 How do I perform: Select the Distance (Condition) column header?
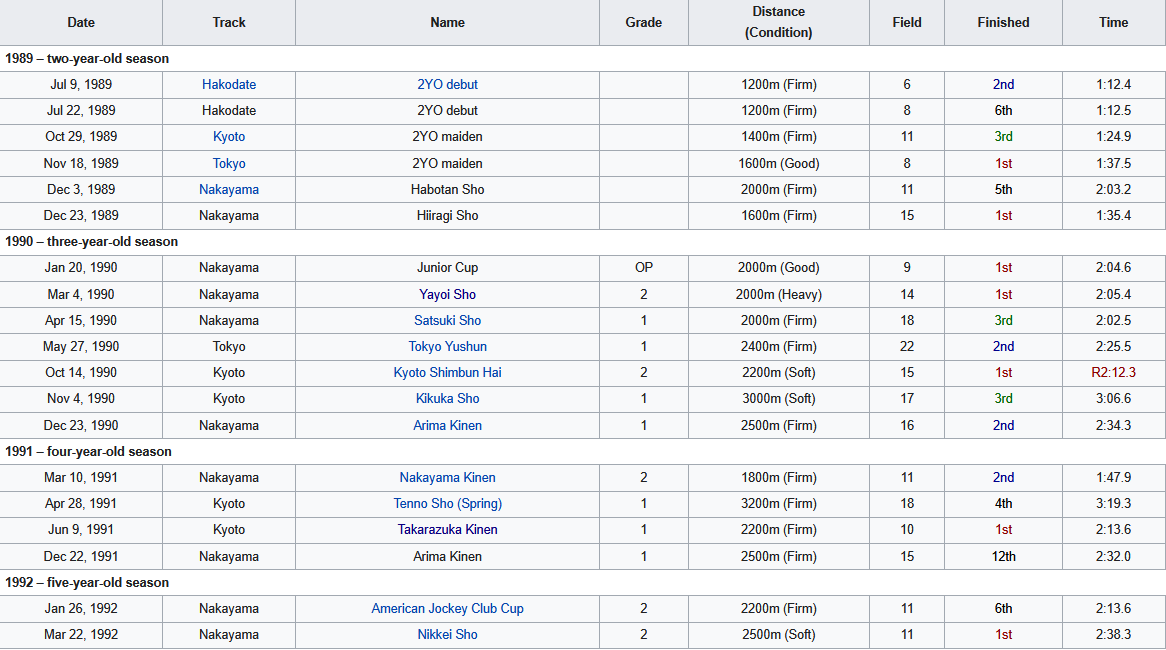coord(779,22)
